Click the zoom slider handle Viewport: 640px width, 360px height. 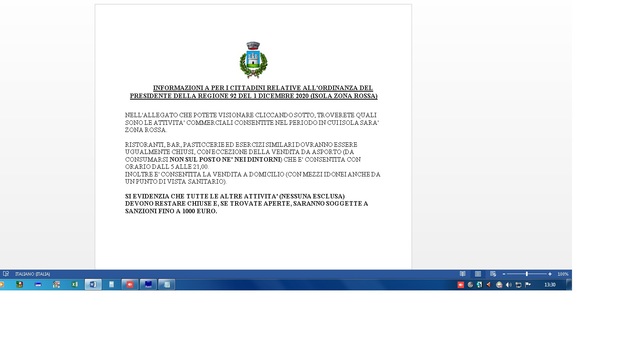coord(527,274)
